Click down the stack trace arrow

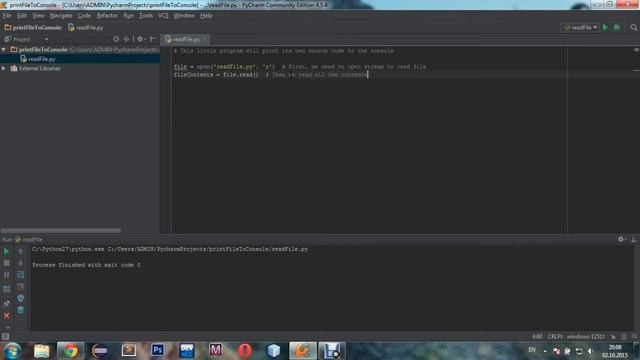pyautogui.click(x=20, y=263)
